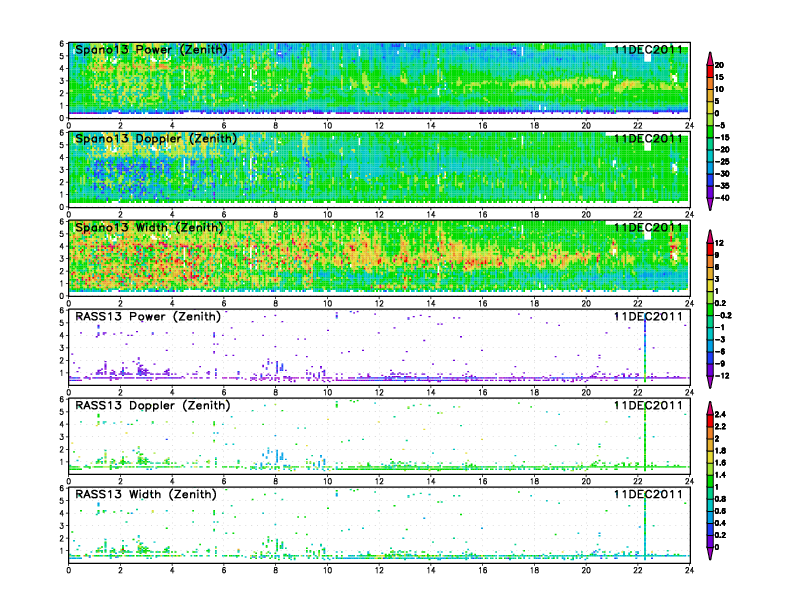Click the colorbar label -15
792x612 pixels.
pyautogui.click(x=722, y=137)
